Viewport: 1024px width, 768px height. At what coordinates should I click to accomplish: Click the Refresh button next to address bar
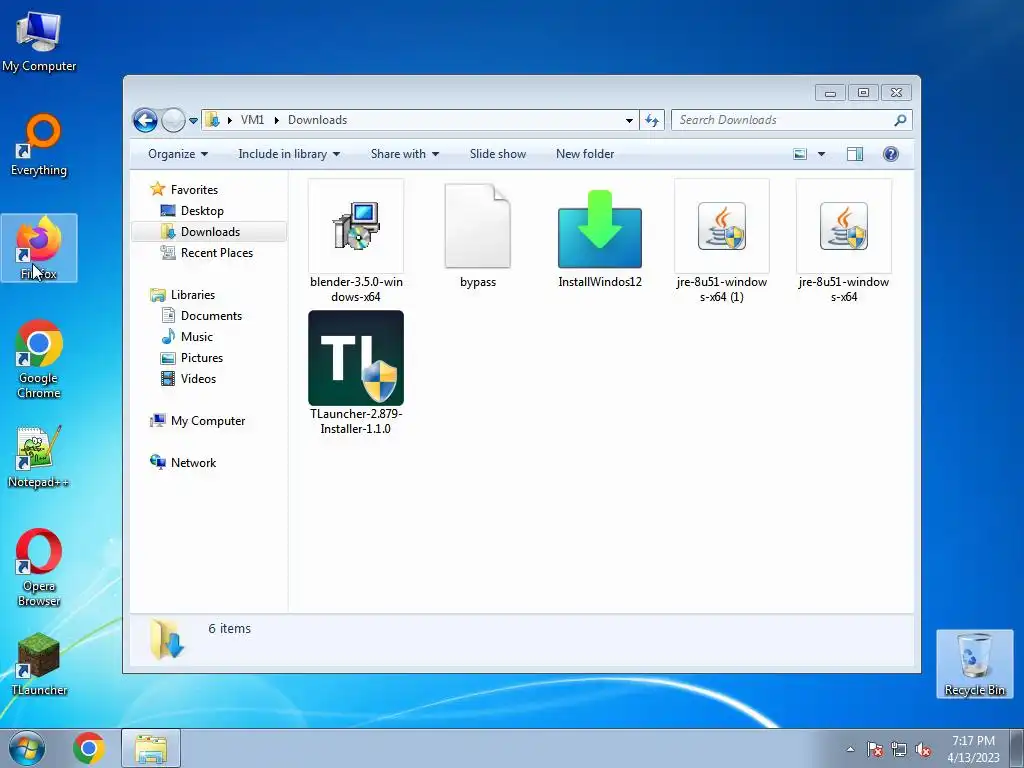(x=652, y=120)
